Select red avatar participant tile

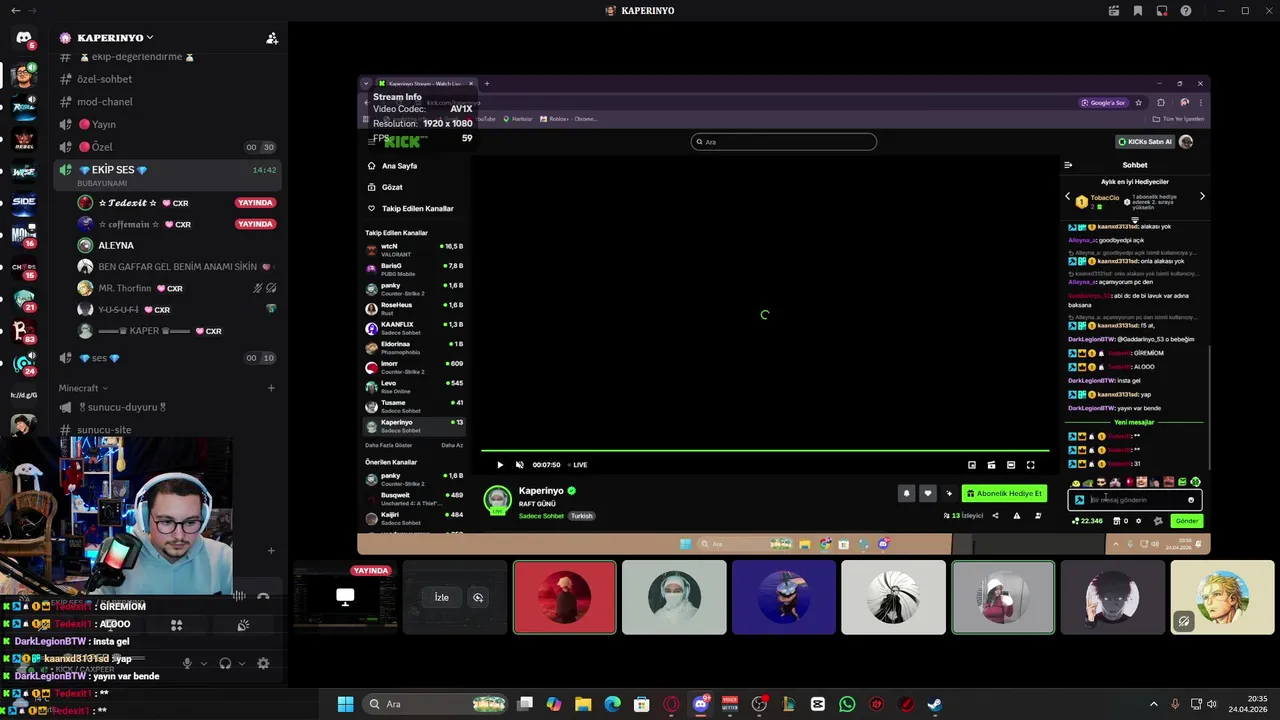(x=565, y=597)
